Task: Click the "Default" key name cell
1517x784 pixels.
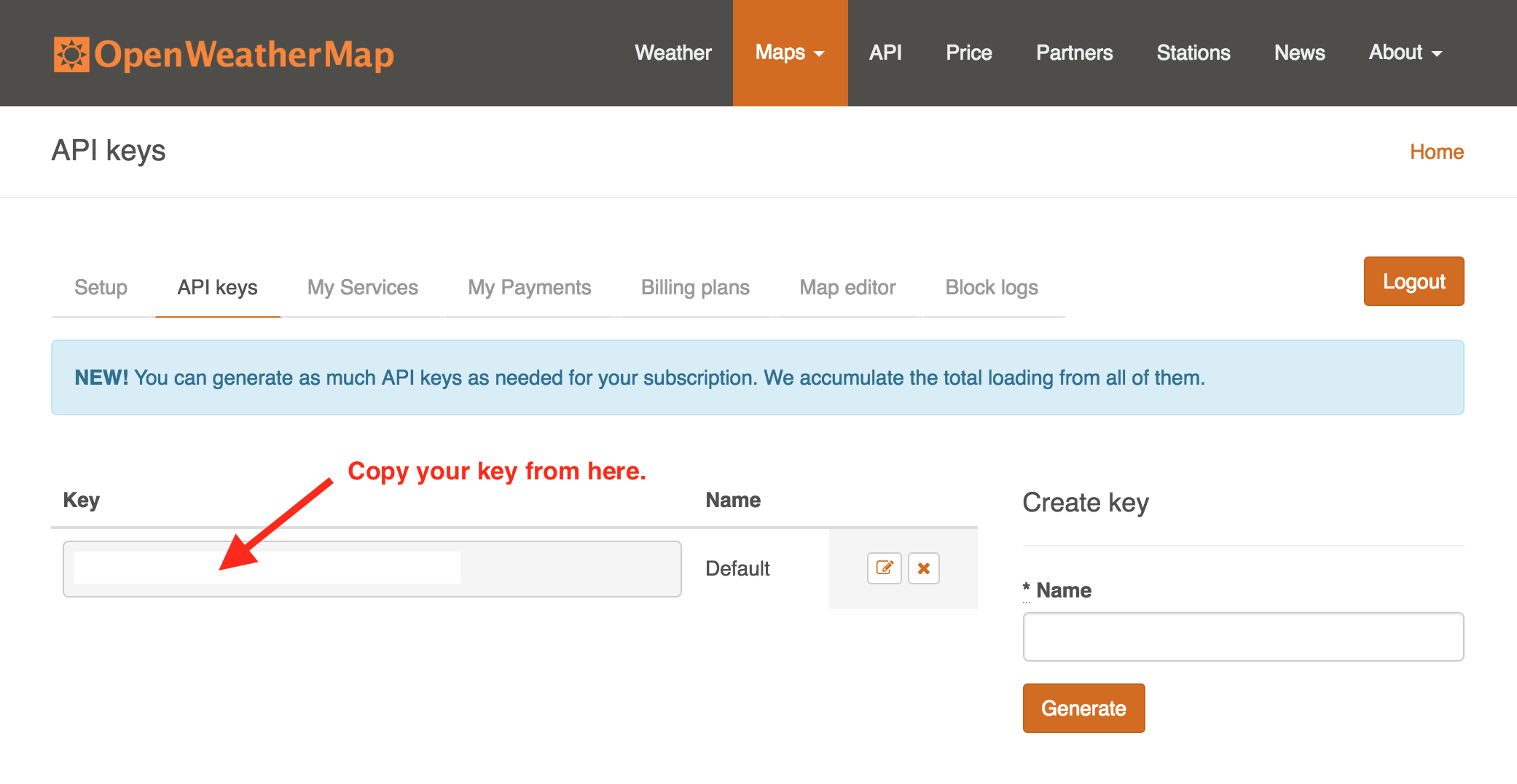Action: (737, 568)
